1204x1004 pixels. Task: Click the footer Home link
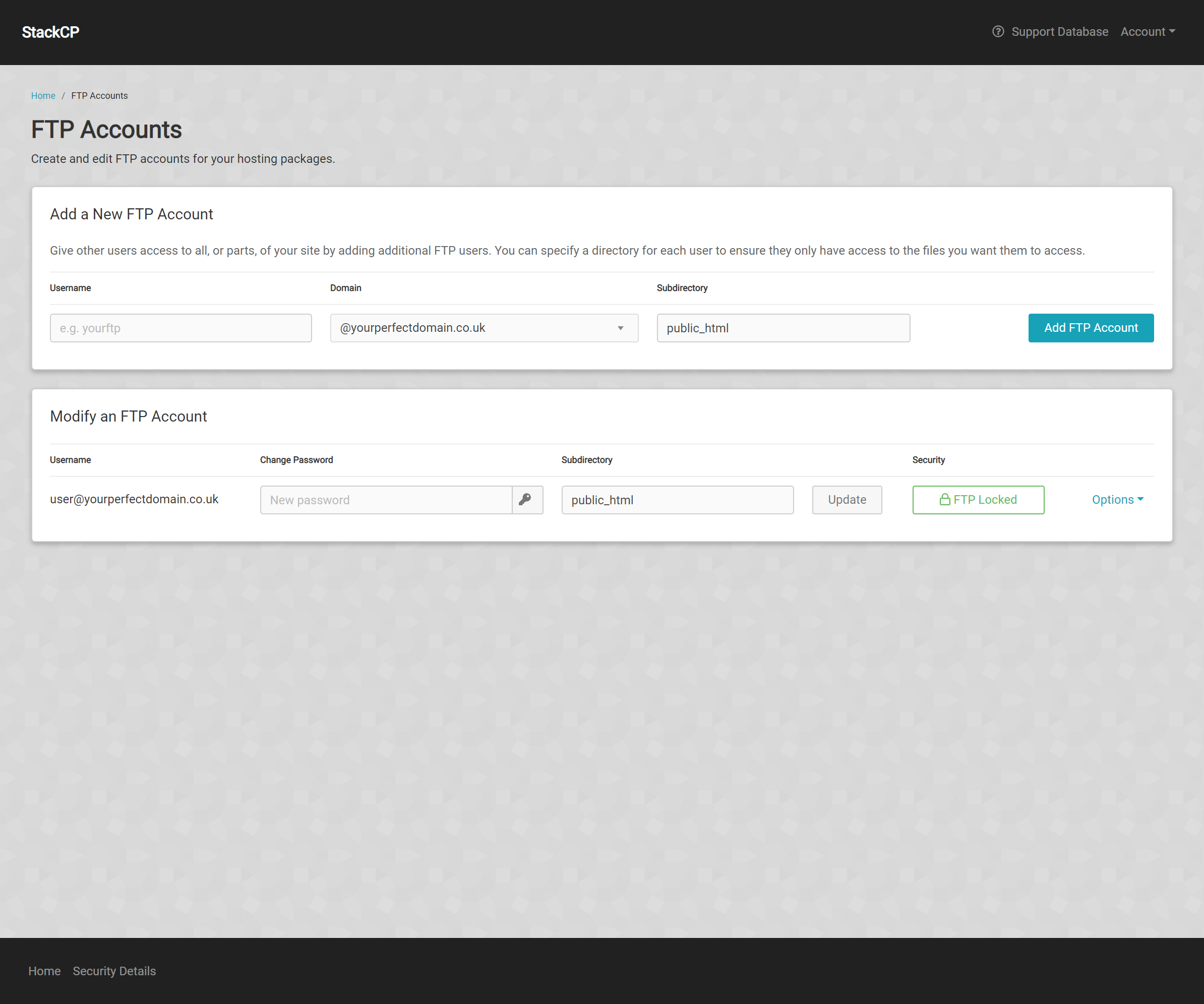point(44,971)
